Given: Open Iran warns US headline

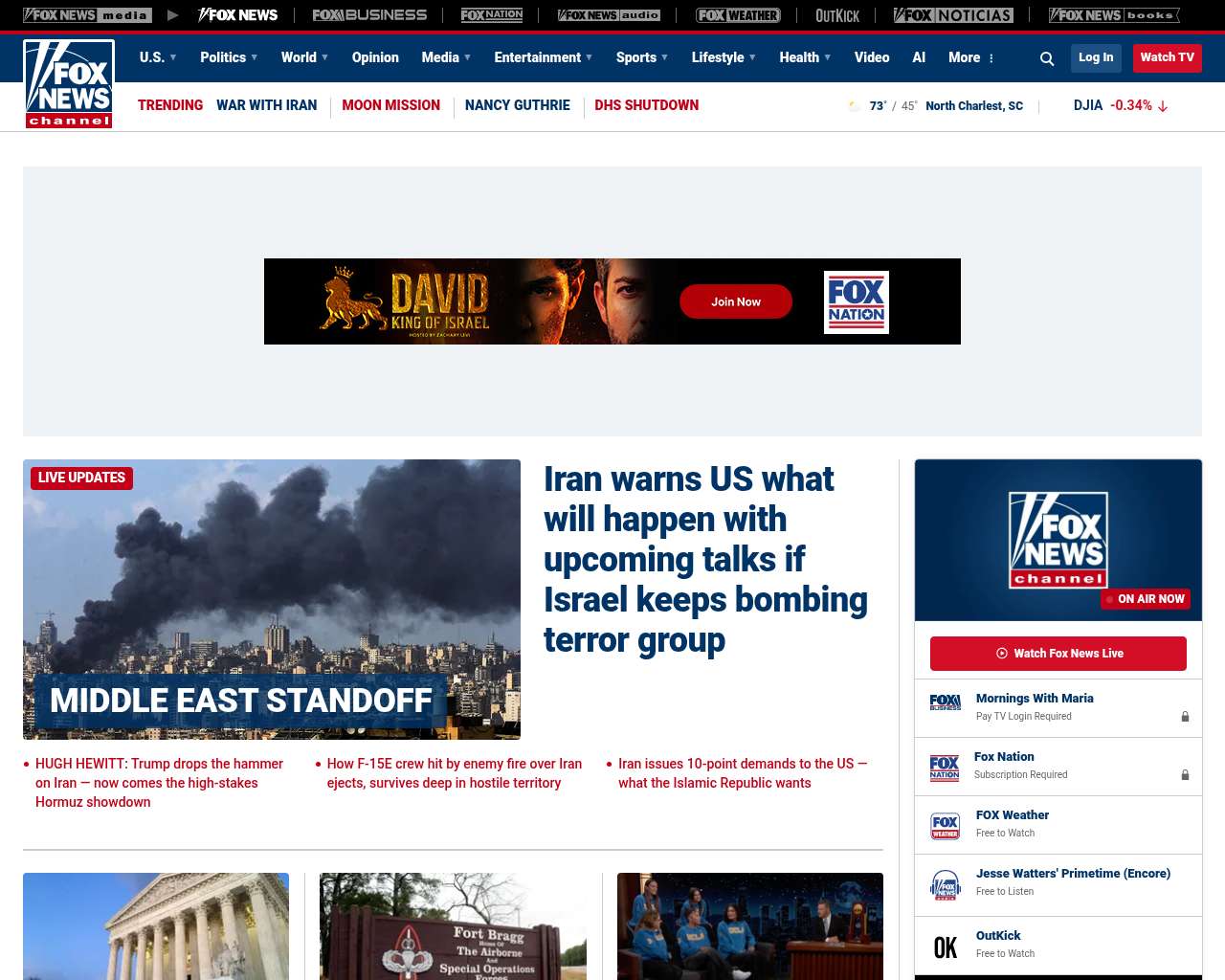Looking at the screenshot, I should pyautogui.click(x=705, y=559).
